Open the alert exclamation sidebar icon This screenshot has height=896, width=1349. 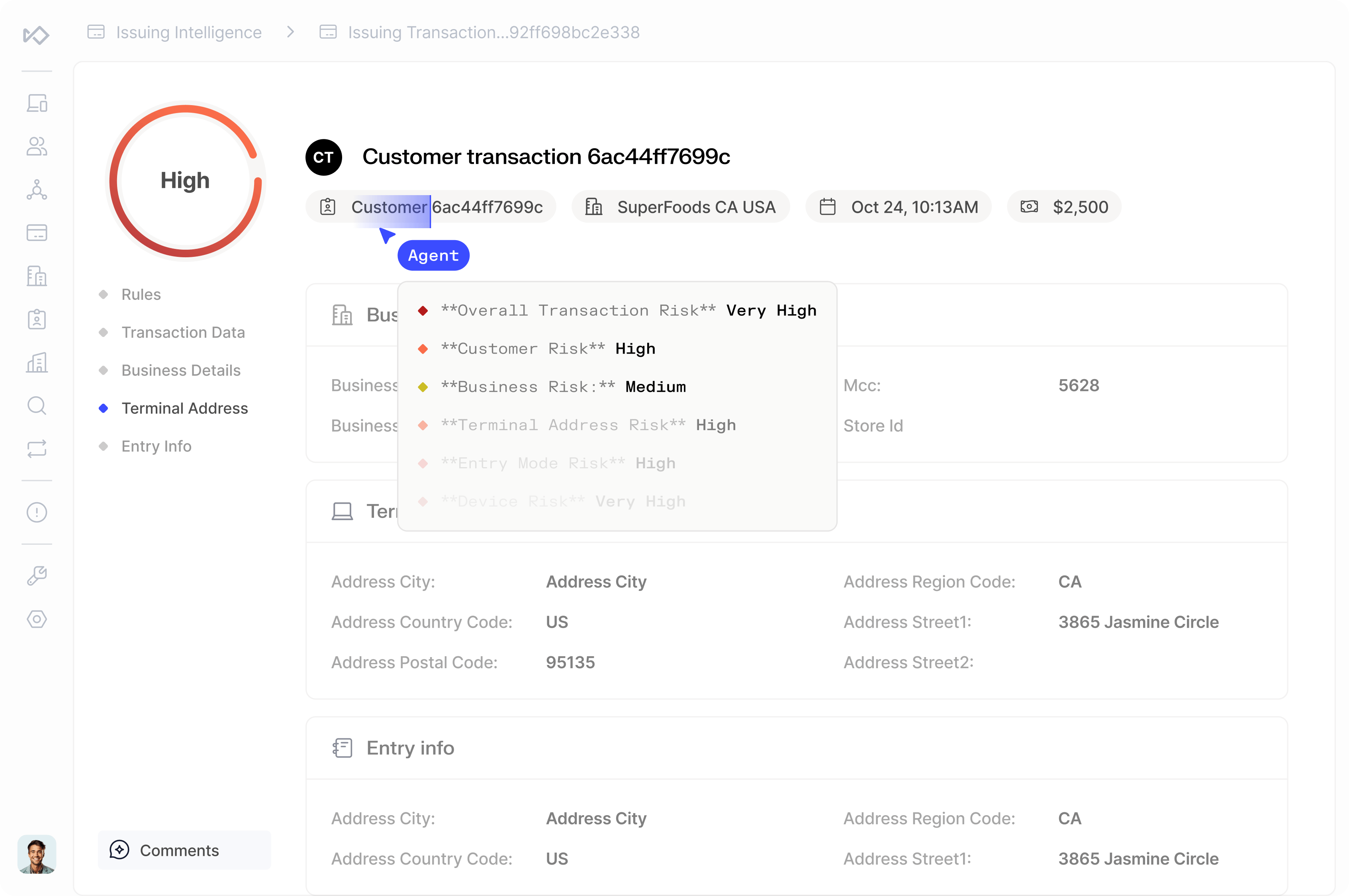click(37, 512)
